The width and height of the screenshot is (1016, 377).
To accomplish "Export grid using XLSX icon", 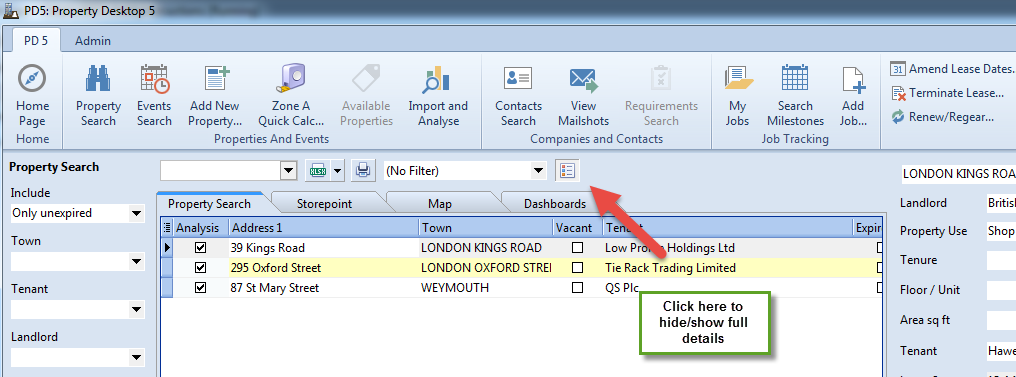I will pyautogui.click(x=318, y=171).
